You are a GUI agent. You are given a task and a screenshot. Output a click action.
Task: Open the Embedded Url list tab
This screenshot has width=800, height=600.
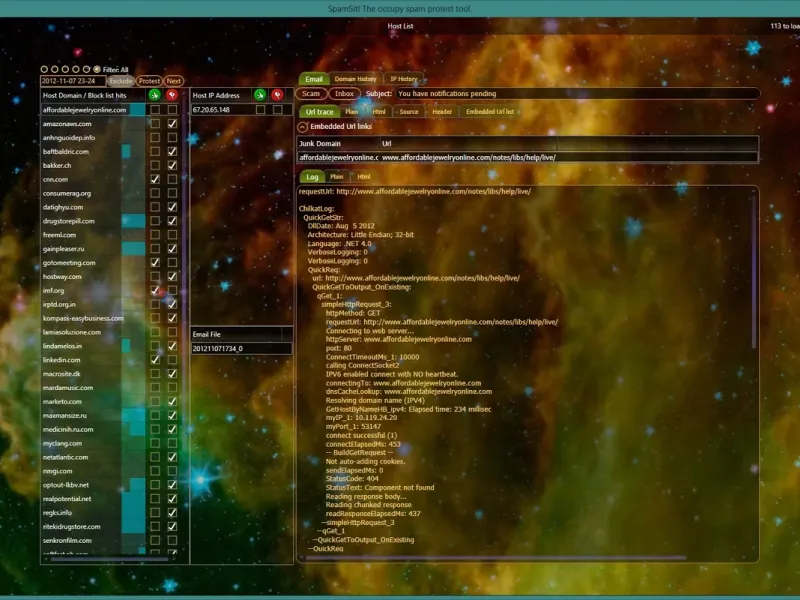pos(490,112)
